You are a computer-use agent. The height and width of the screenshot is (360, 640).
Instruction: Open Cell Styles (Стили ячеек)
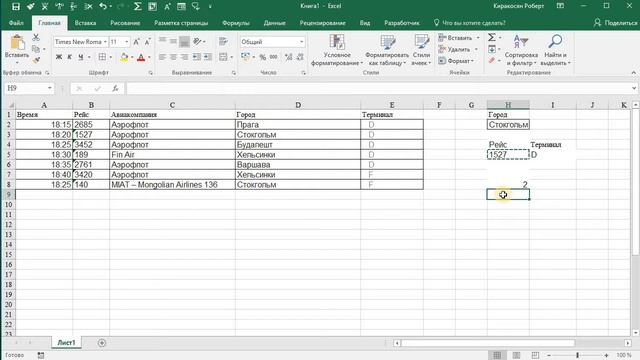pos(421,51)
